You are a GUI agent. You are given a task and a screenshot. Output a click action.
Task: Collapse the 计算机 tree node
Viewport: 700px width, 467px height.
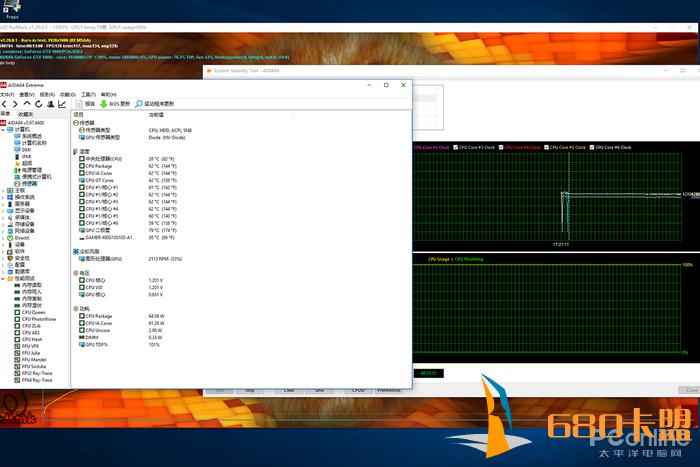click(3, 130)
